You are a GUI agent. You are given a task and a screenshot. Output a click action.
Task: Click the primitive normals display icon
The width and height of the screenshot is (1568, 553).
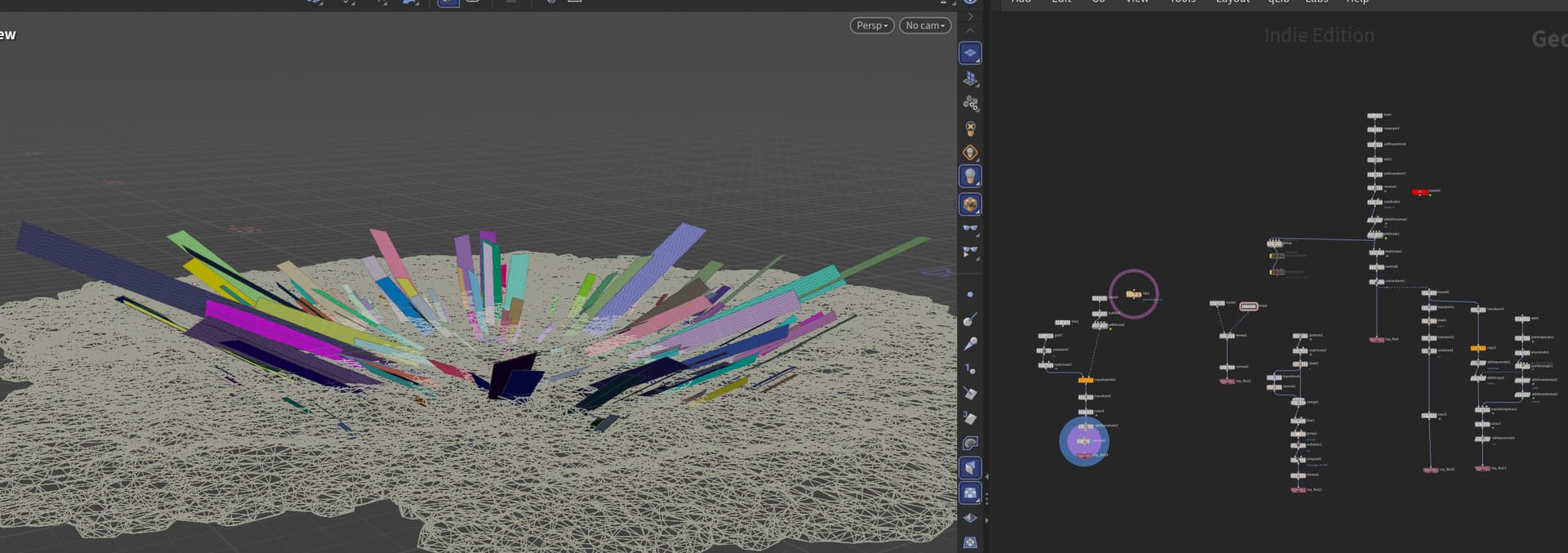[970, 393]
